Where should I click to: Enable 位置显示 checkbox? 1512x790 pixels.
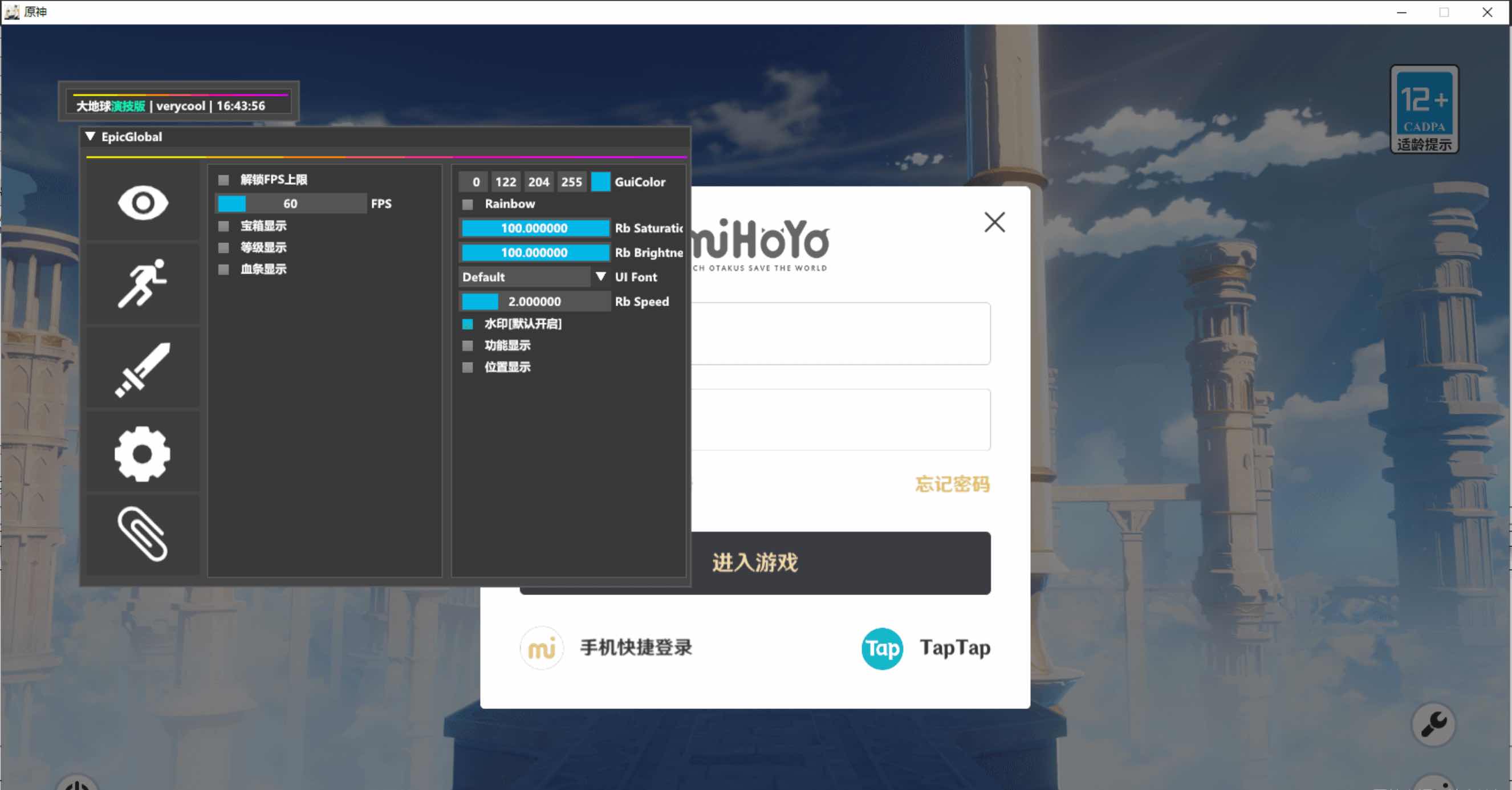point(468,368)
